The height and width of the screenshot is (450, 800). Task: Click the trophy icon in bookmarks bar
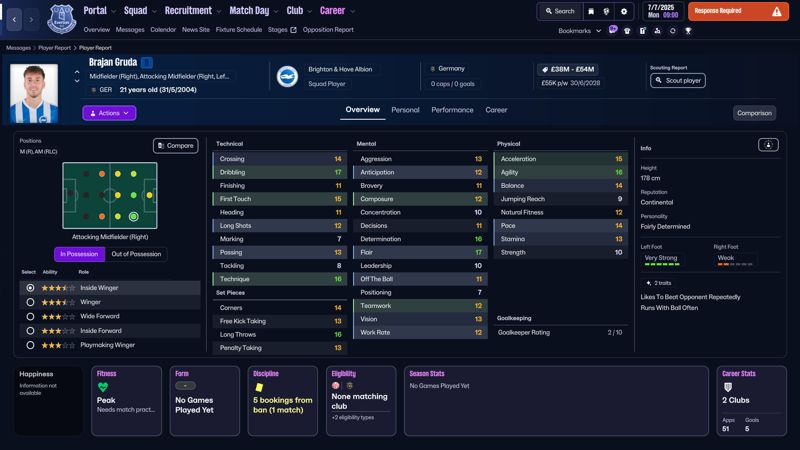coord(688,31)
